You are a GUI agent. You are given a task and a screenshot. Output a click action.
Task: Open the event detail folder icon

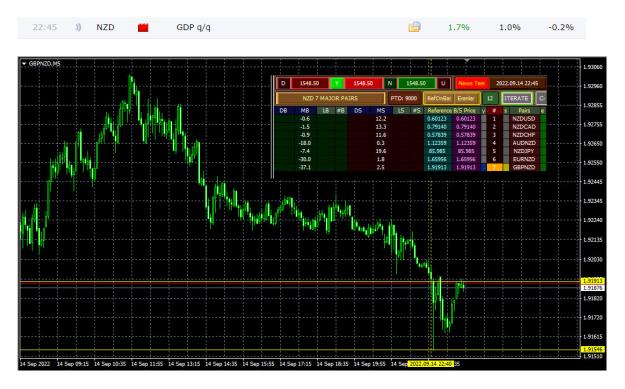(x=415, y=27)
